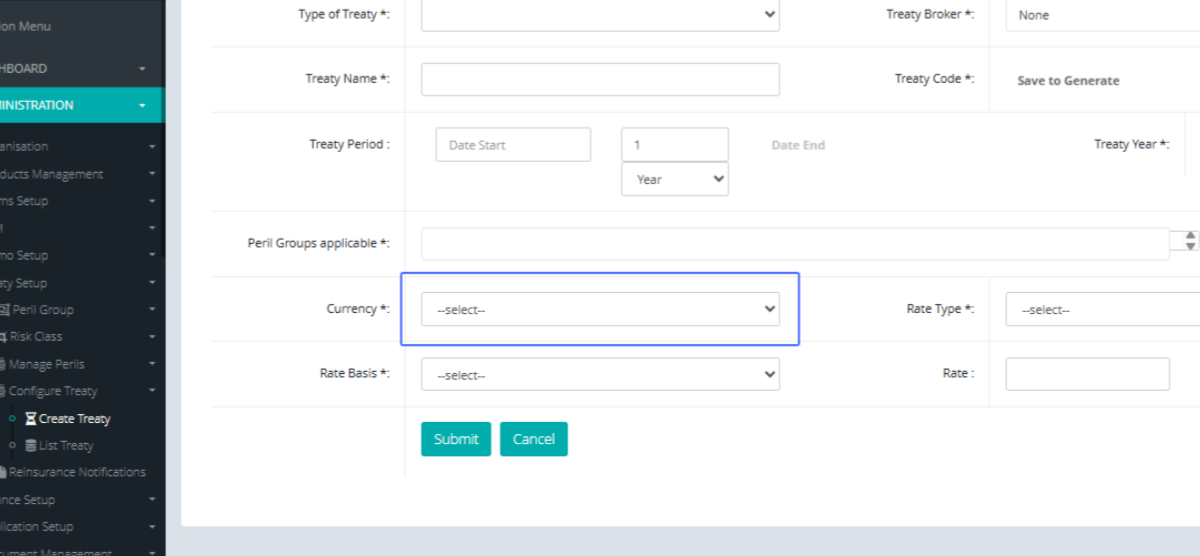Click the Date Start input field

(513, 144)
